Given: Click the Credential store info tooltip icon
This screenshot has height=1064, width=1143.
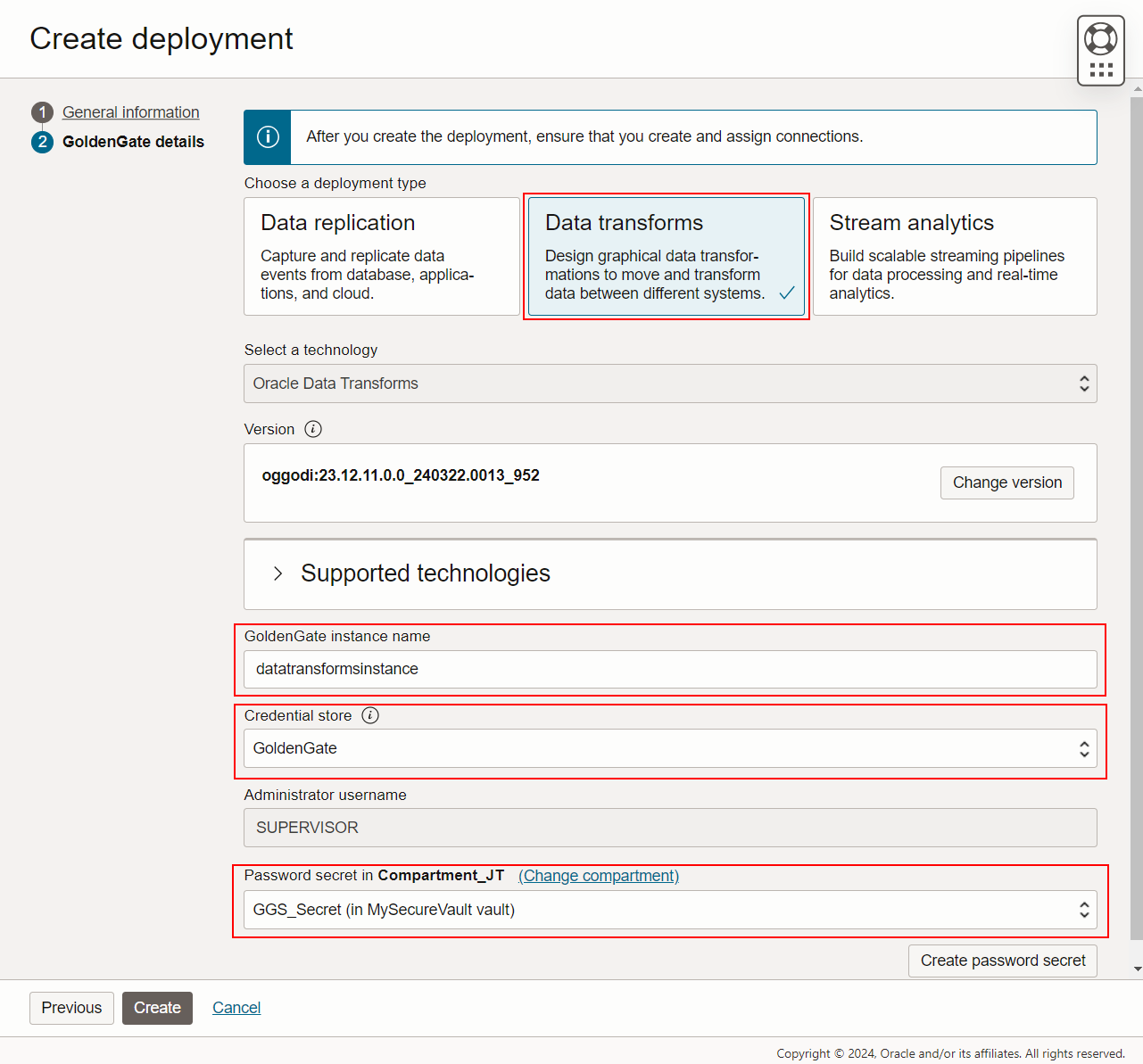Looking at the screenshot, I should click(370, 715).
